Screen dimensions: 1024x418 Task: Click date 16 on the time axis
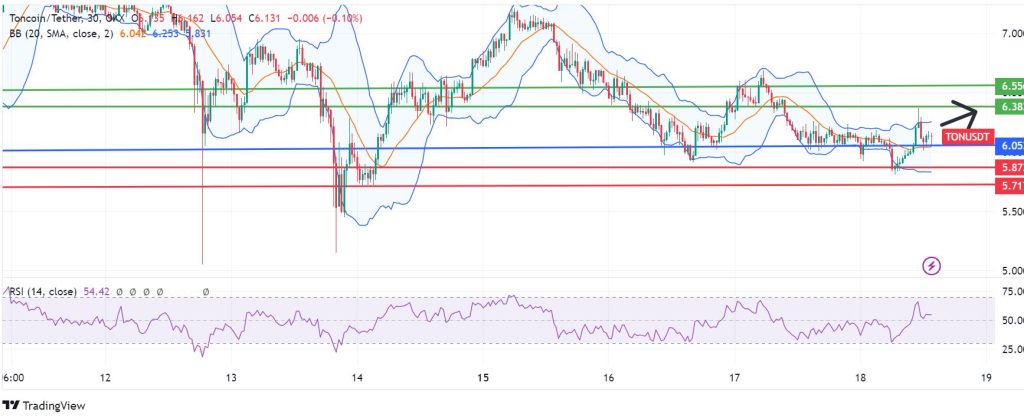pos(608,378)
